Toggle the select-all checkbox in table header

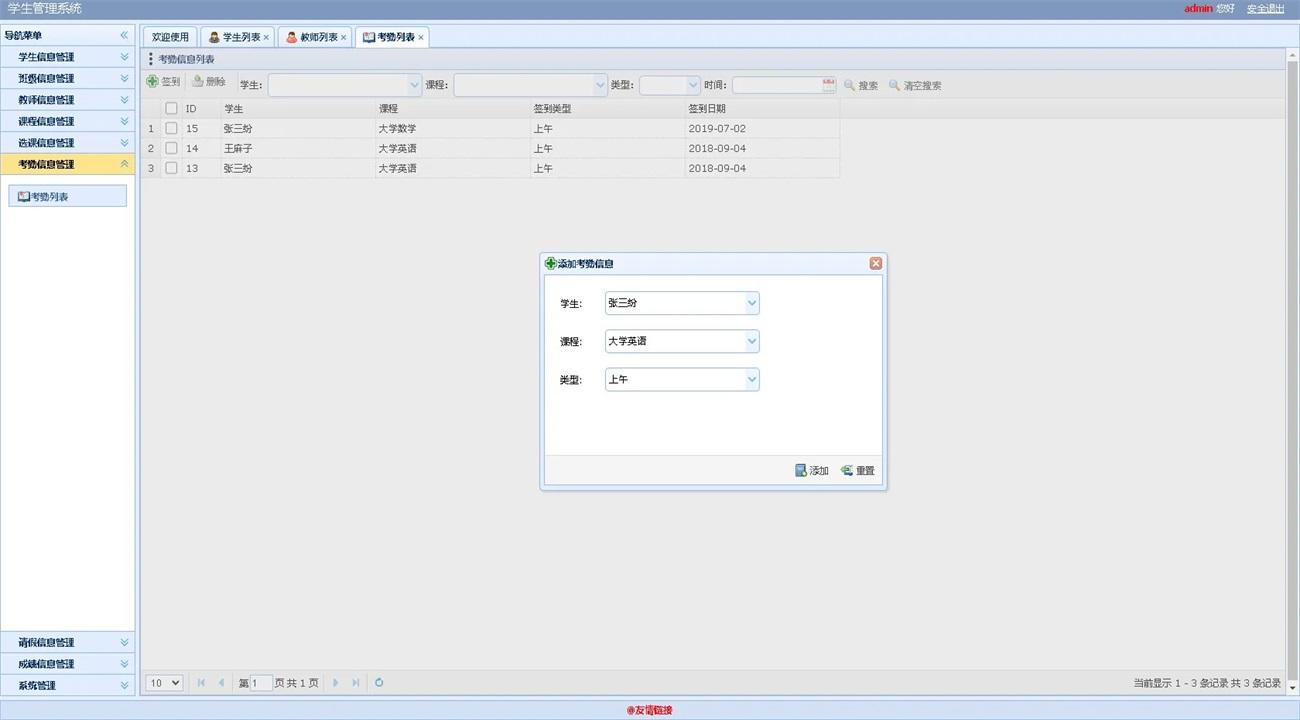point(171,108)
